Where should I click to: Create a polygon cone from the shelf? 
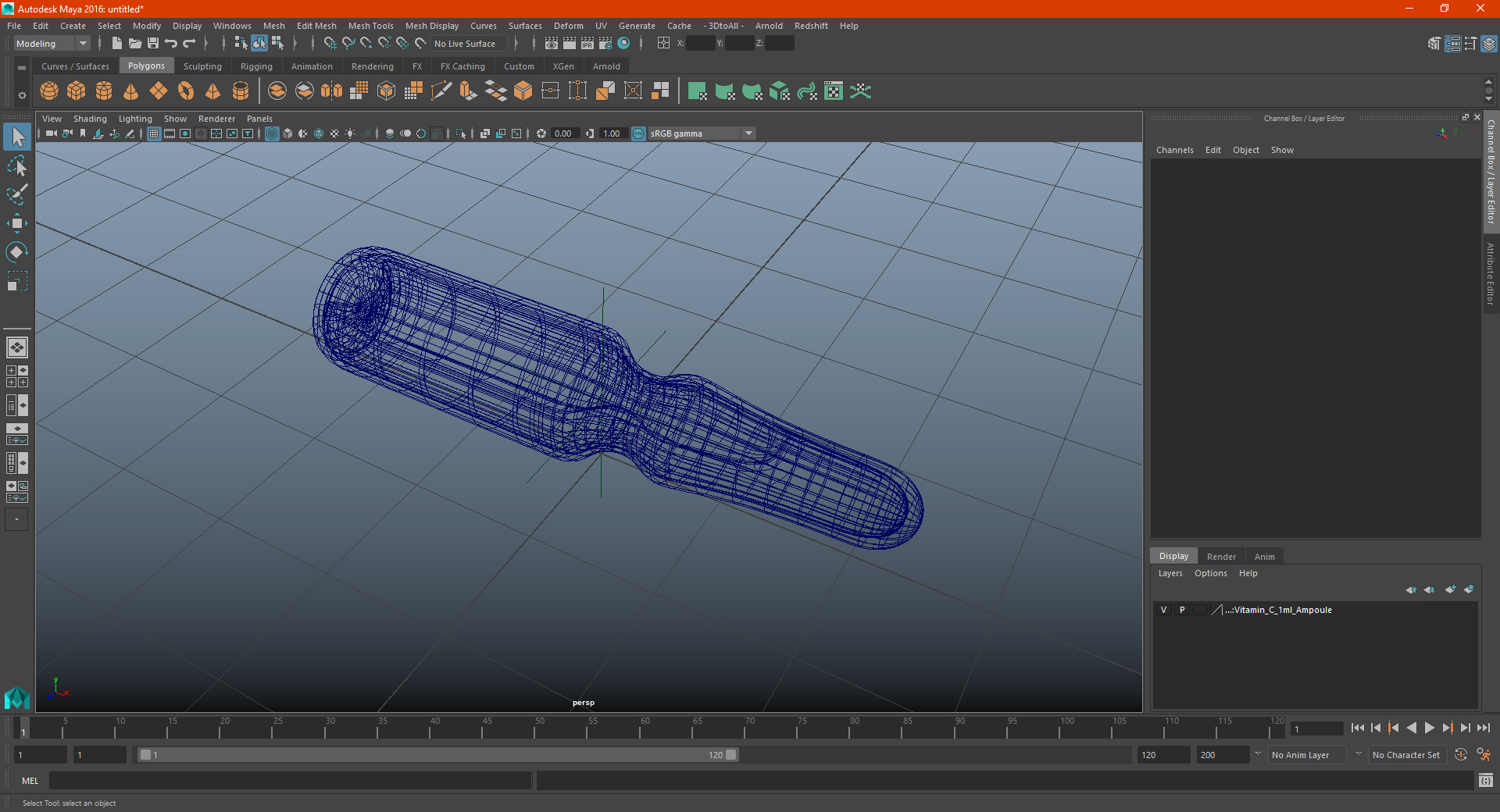131,91
